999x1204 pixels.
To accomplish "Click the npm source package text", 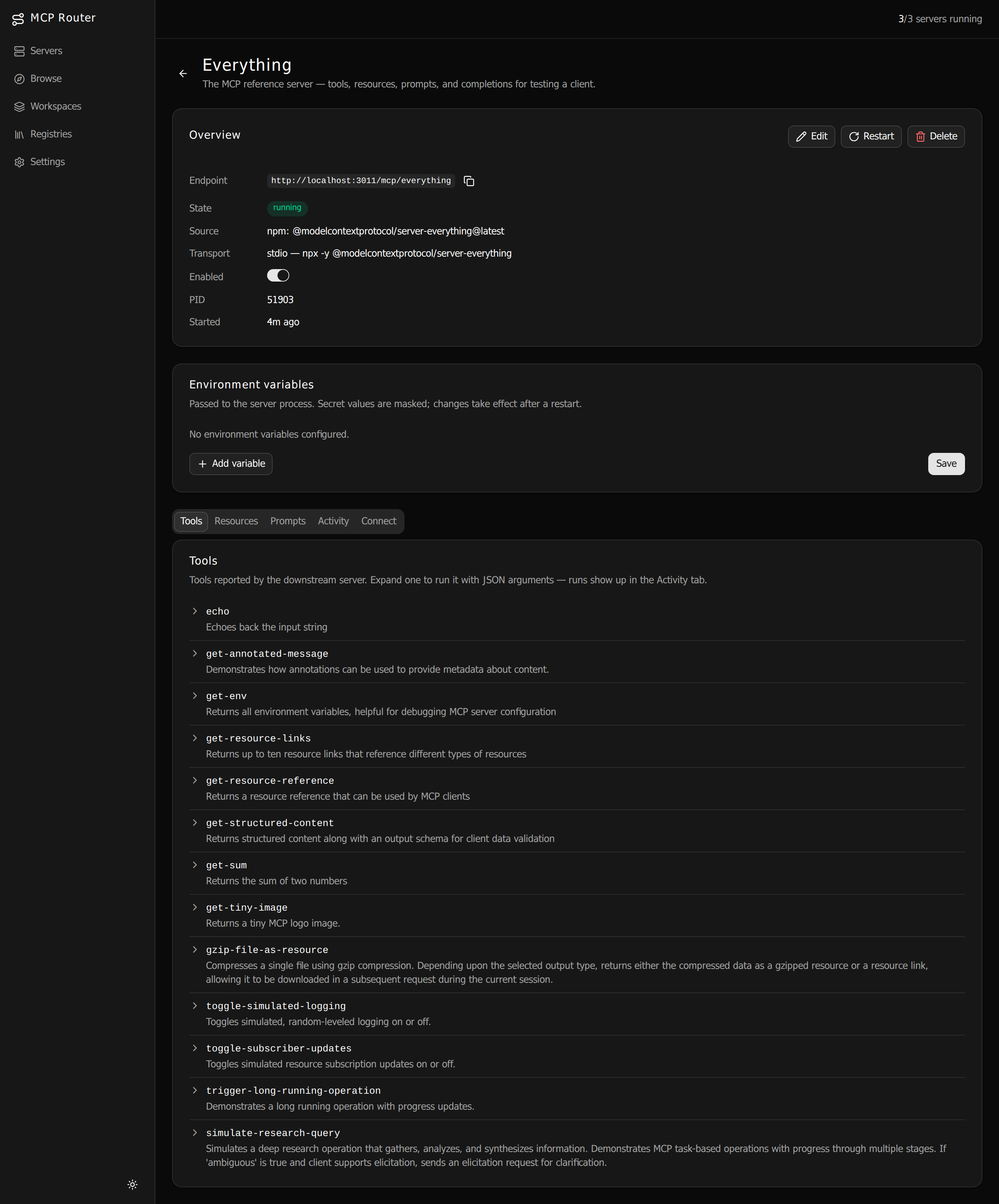I will [x=385, y=231].
